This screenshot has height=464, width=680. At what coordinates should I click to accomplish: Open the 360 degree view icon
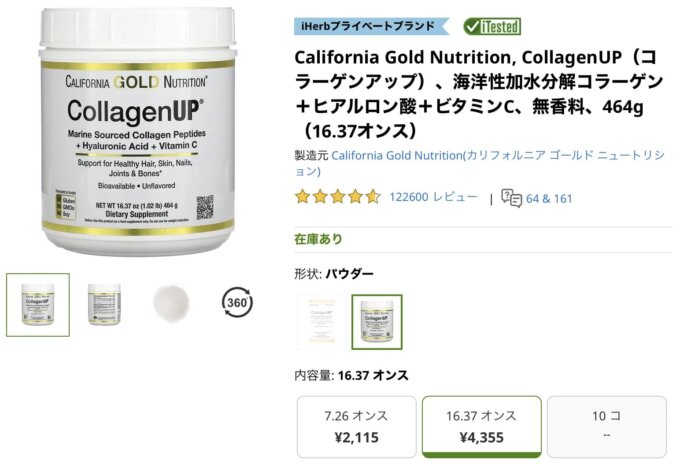237,302
